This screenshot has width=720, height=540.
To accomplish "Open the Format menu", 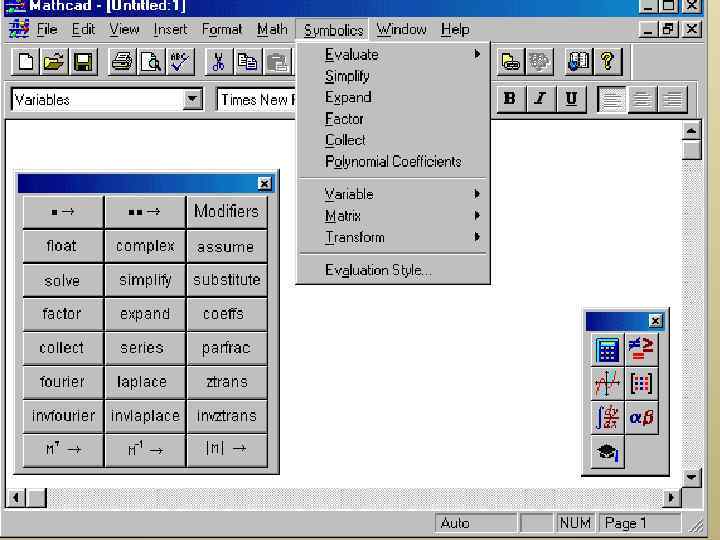I will click(222, 30).
